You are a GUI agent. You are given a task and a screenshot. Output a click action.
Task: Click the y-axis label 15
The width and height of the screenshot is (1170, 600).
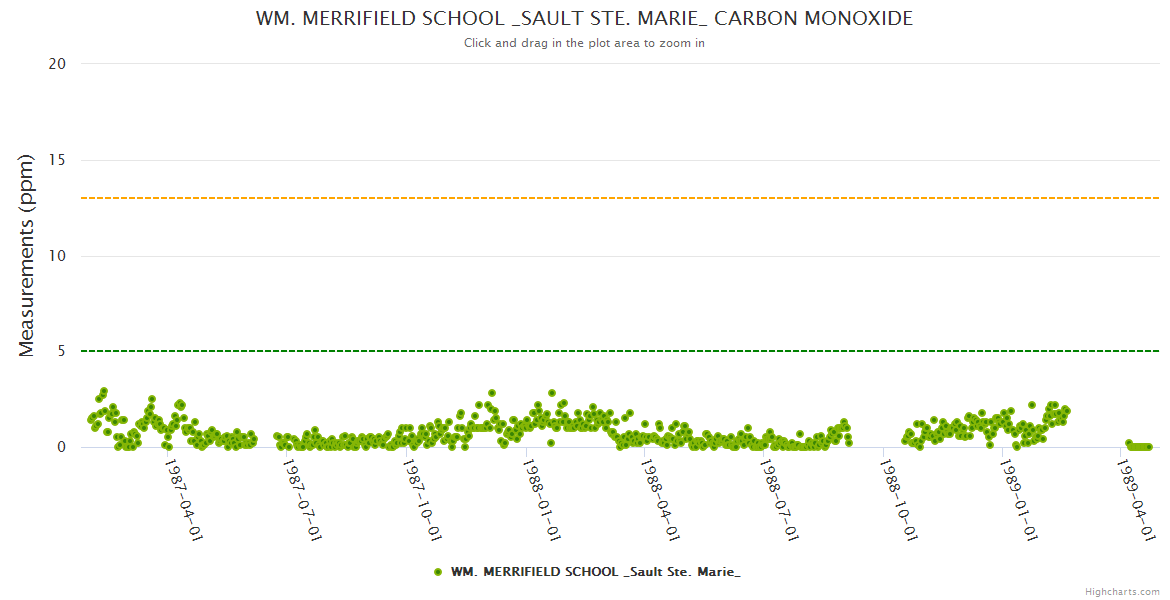pos(57,160)
